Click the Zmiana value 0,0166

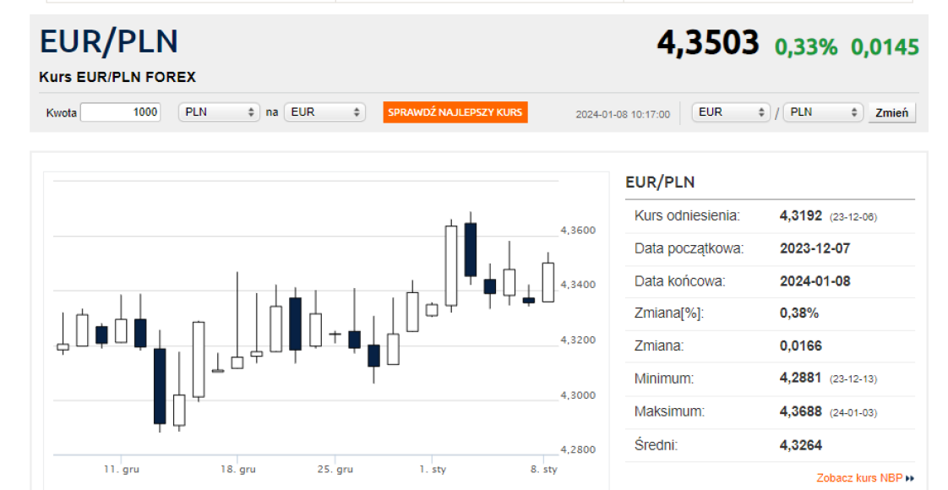point(800,346)
